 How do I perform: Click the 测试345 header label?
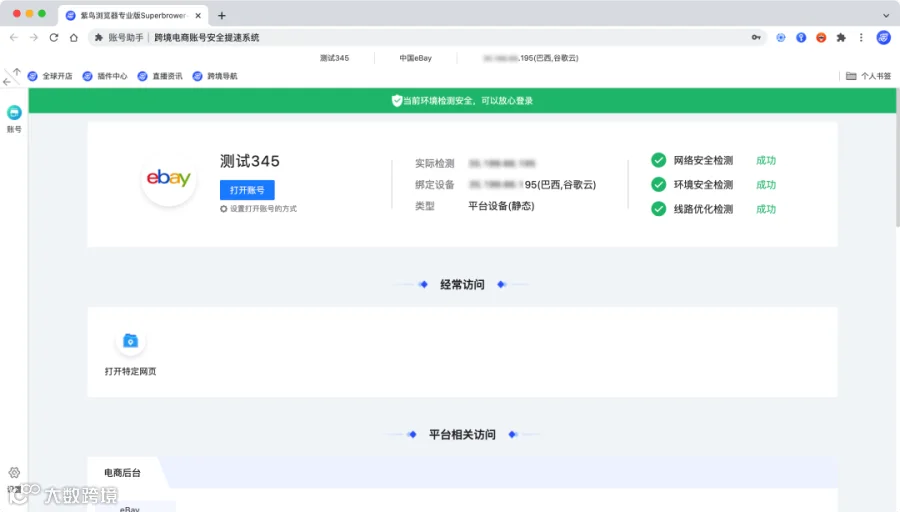(x=334, y=58)
